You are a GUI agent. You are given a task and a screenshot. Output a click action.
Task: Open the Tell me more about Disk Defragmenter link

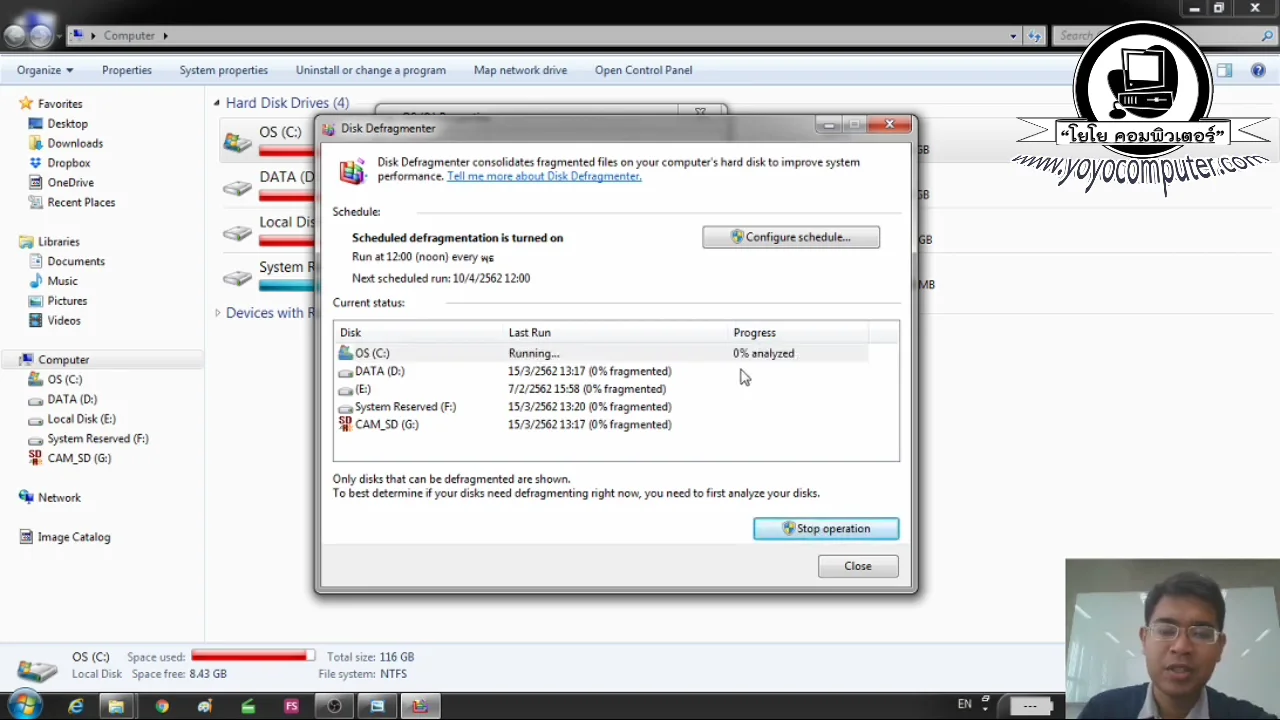click(543, 176)
